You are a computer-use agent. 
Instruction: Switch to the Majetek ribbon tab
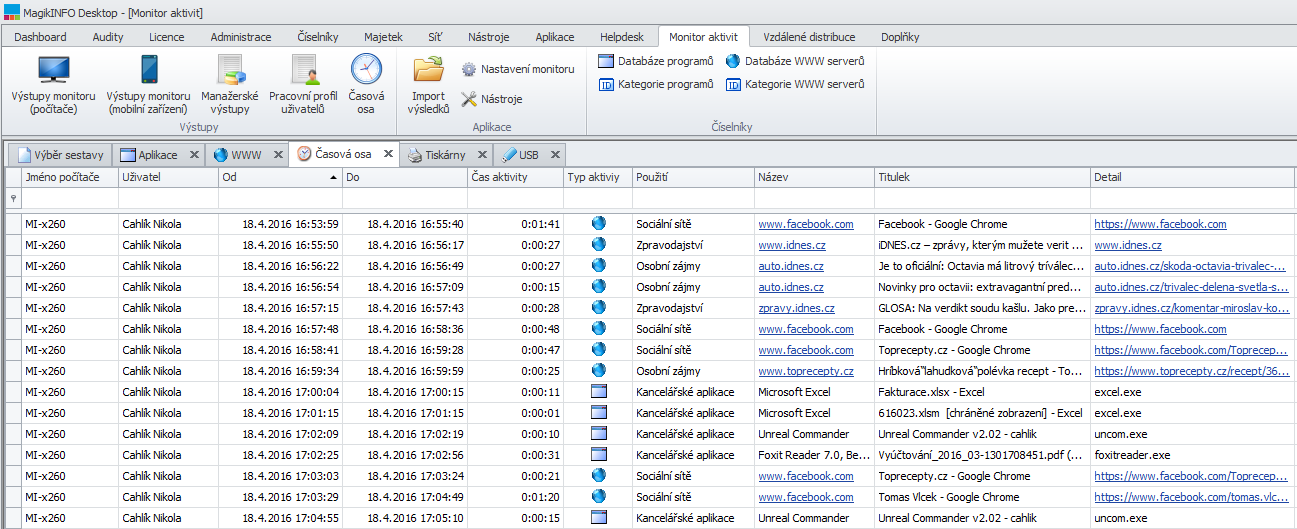click(x=383, y=37)
